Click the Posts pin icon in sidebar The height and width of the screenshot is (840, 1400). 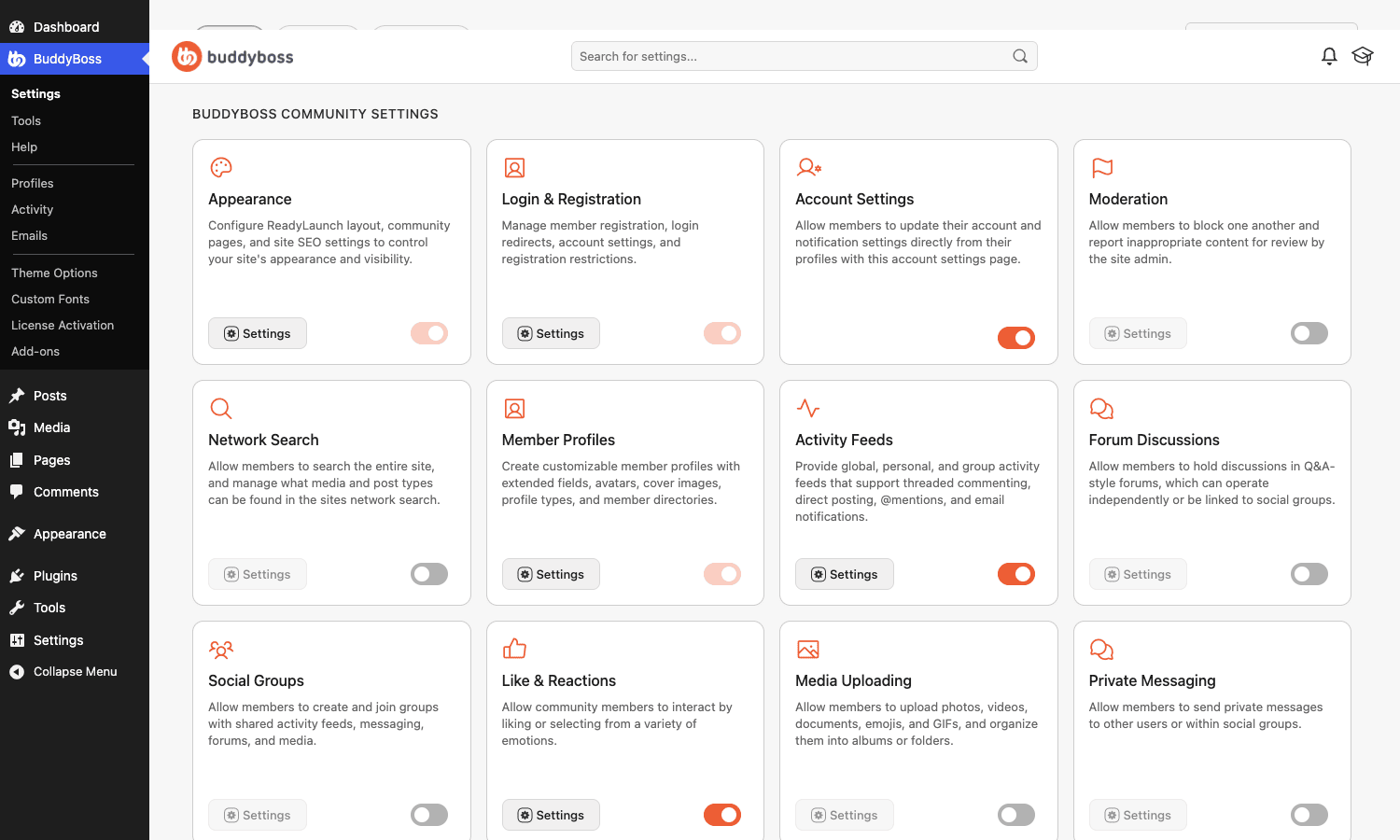(x=17, y=396)
